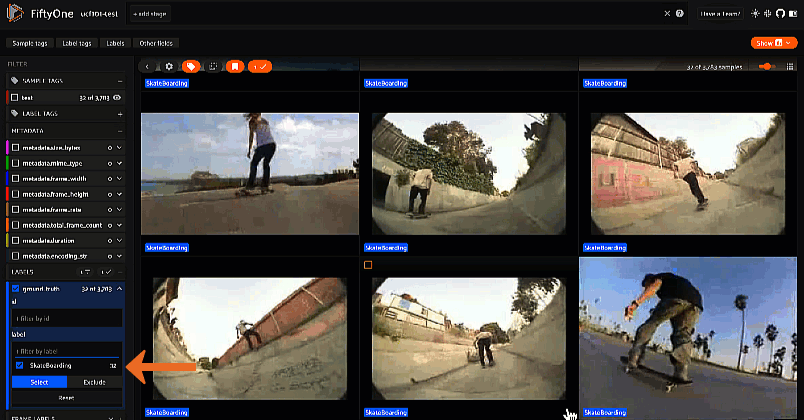804x420 pixels.
Task: Collapse the ground_truth filter chevron
Action: tap(119, 289)
